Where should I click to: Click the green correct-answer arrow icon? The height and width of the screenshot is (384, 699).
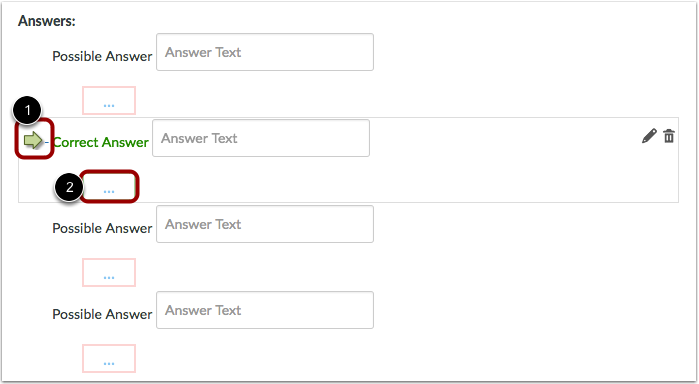coord(33,140)
